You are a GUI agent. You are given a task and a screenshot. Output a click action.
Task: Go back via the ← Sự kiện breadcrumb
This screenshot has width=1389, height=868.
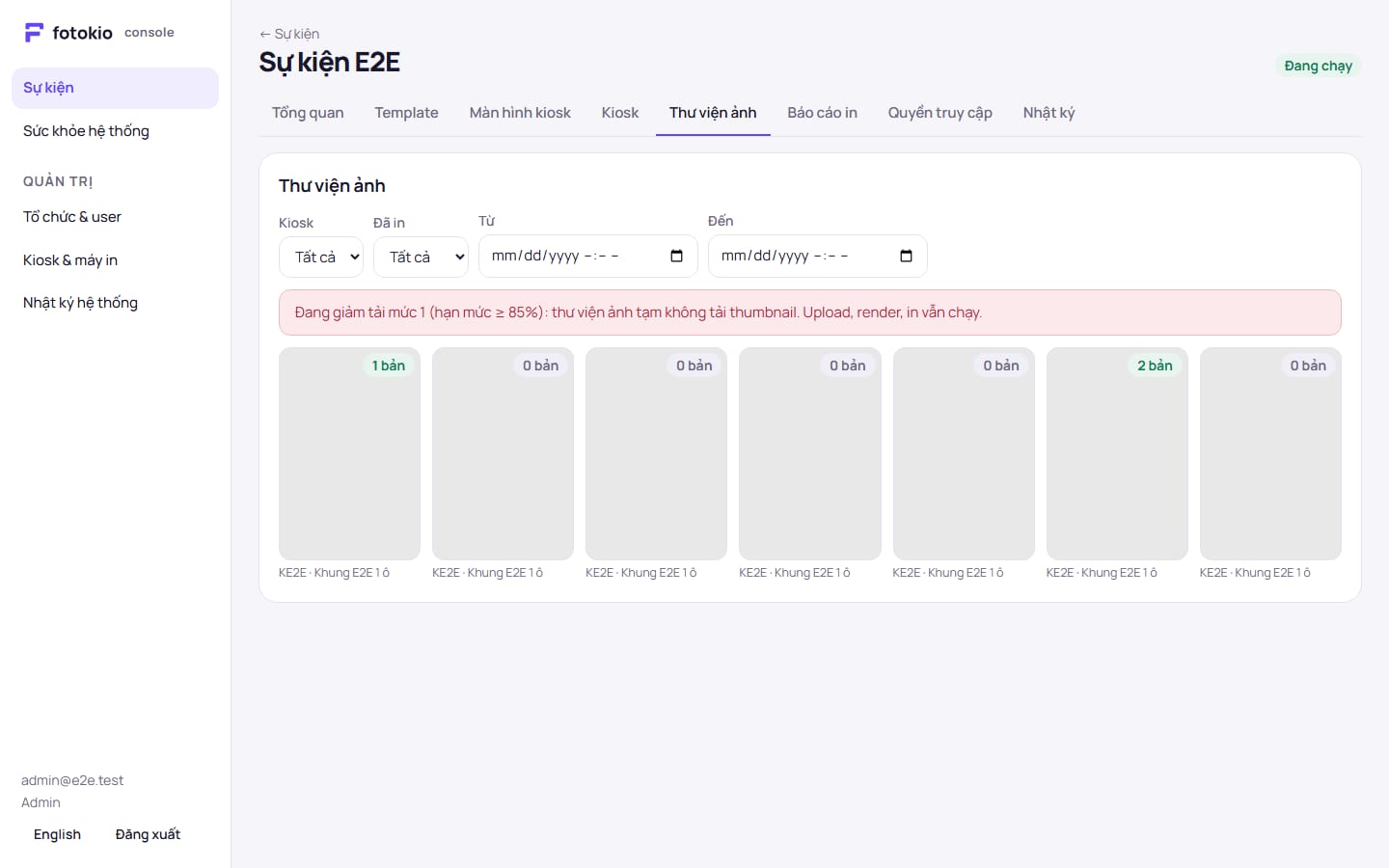(289, 34)
